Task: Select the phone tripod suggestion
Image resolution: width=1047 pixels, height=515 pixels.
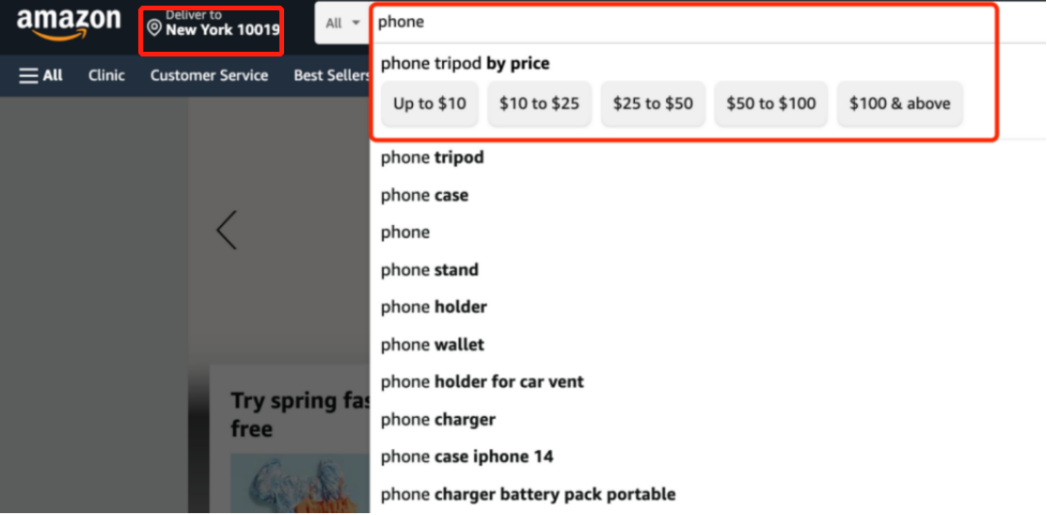Action: click(x=432, y=158)
